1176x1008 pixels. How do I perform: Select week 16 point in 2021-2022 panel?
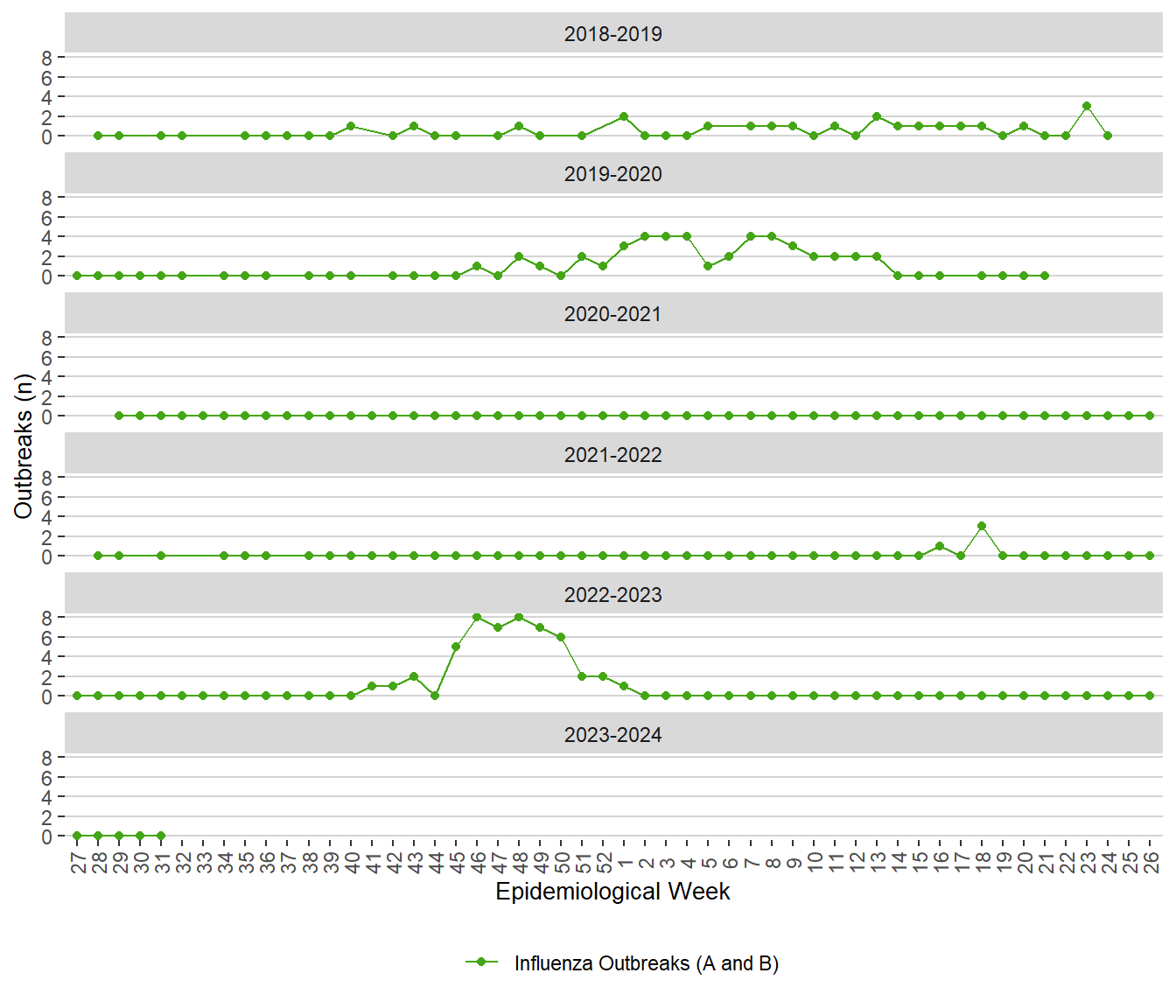(940, 546)
